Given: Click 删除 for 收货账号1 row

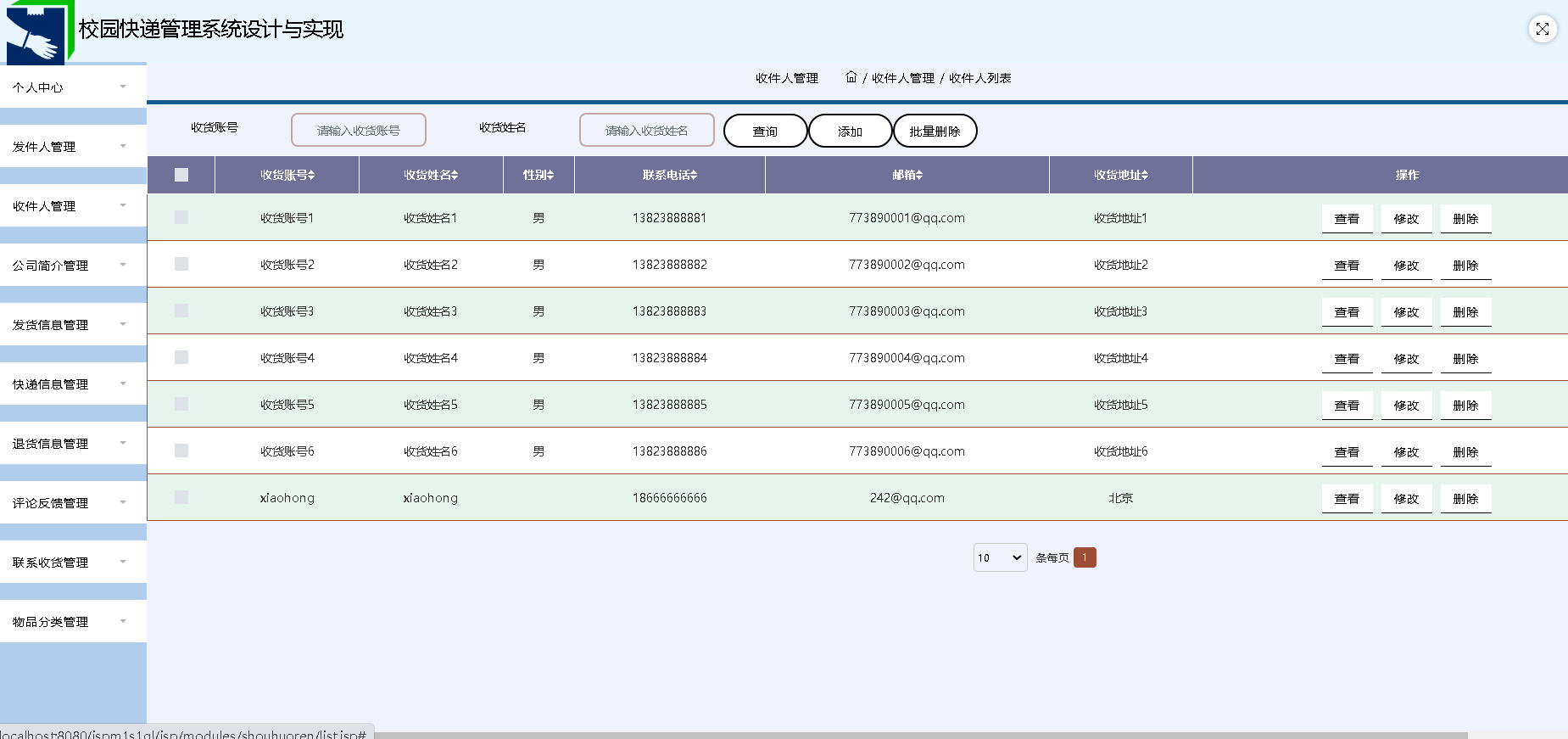Looking at the screenshot, I should click(x=1466, y=218).
